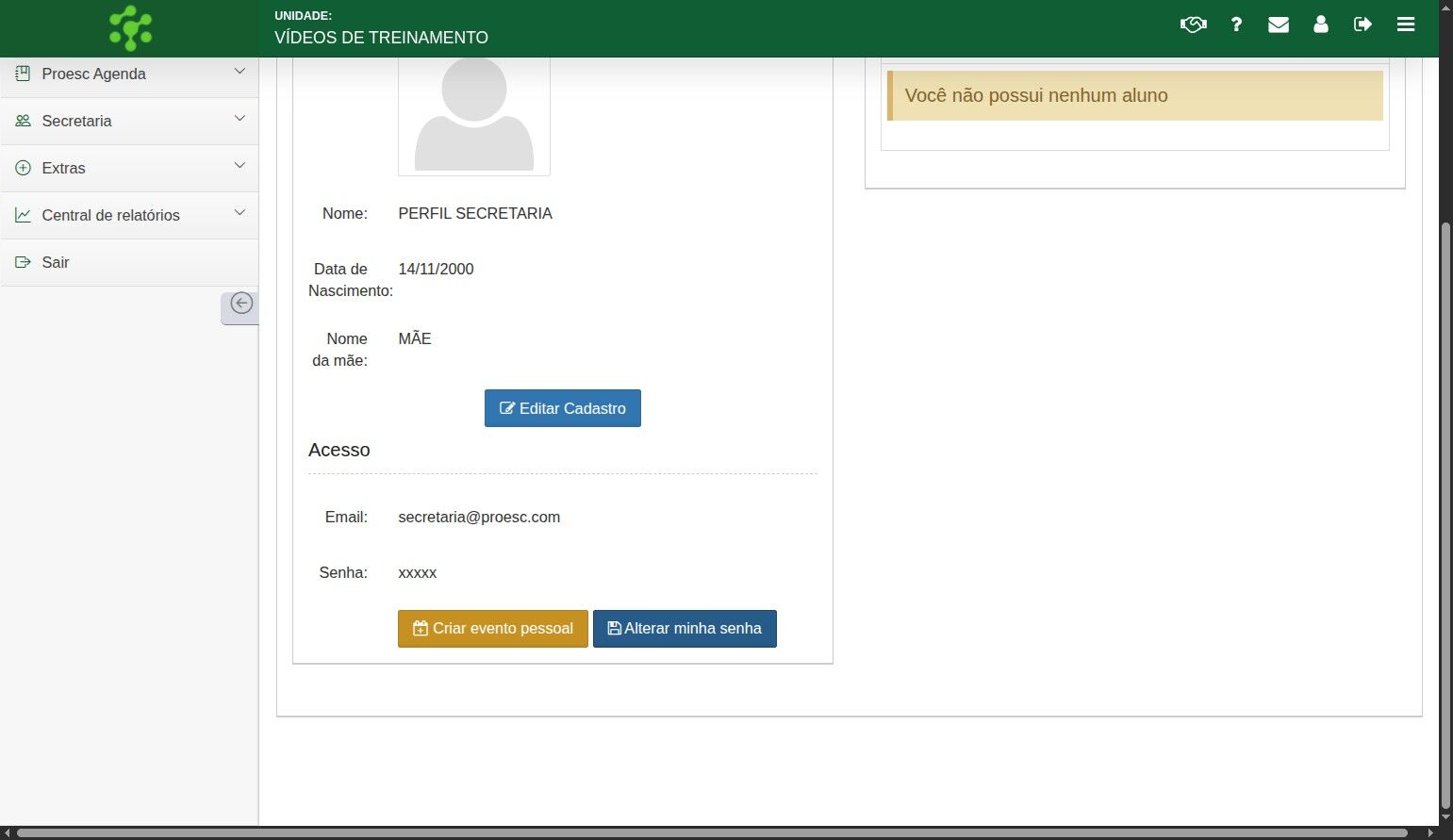The image size is (1453, 840).
Task: Click the handshake icon in header
Action: tap(1193, 25)
